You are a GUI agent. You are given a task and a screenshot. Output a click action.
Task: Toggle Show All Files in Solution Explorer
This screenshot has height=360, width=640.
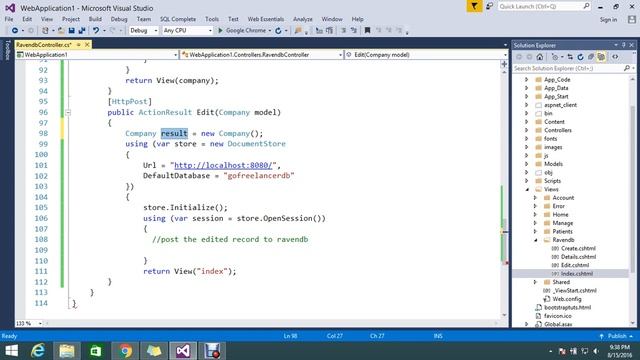coord(601,57)
